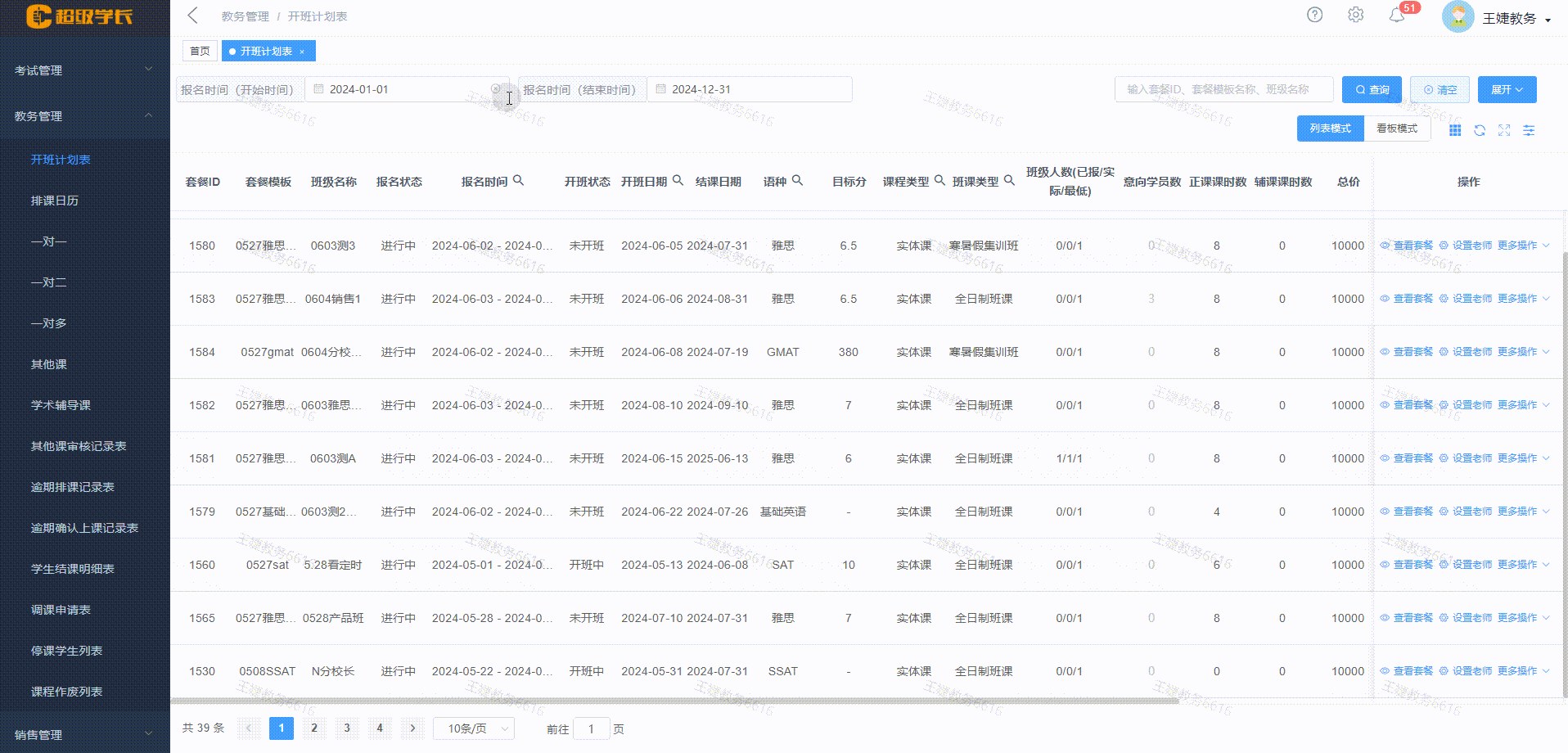The image size is (1568, 753).
Task: Switch to 看板模式 view
Action: 1396,128
